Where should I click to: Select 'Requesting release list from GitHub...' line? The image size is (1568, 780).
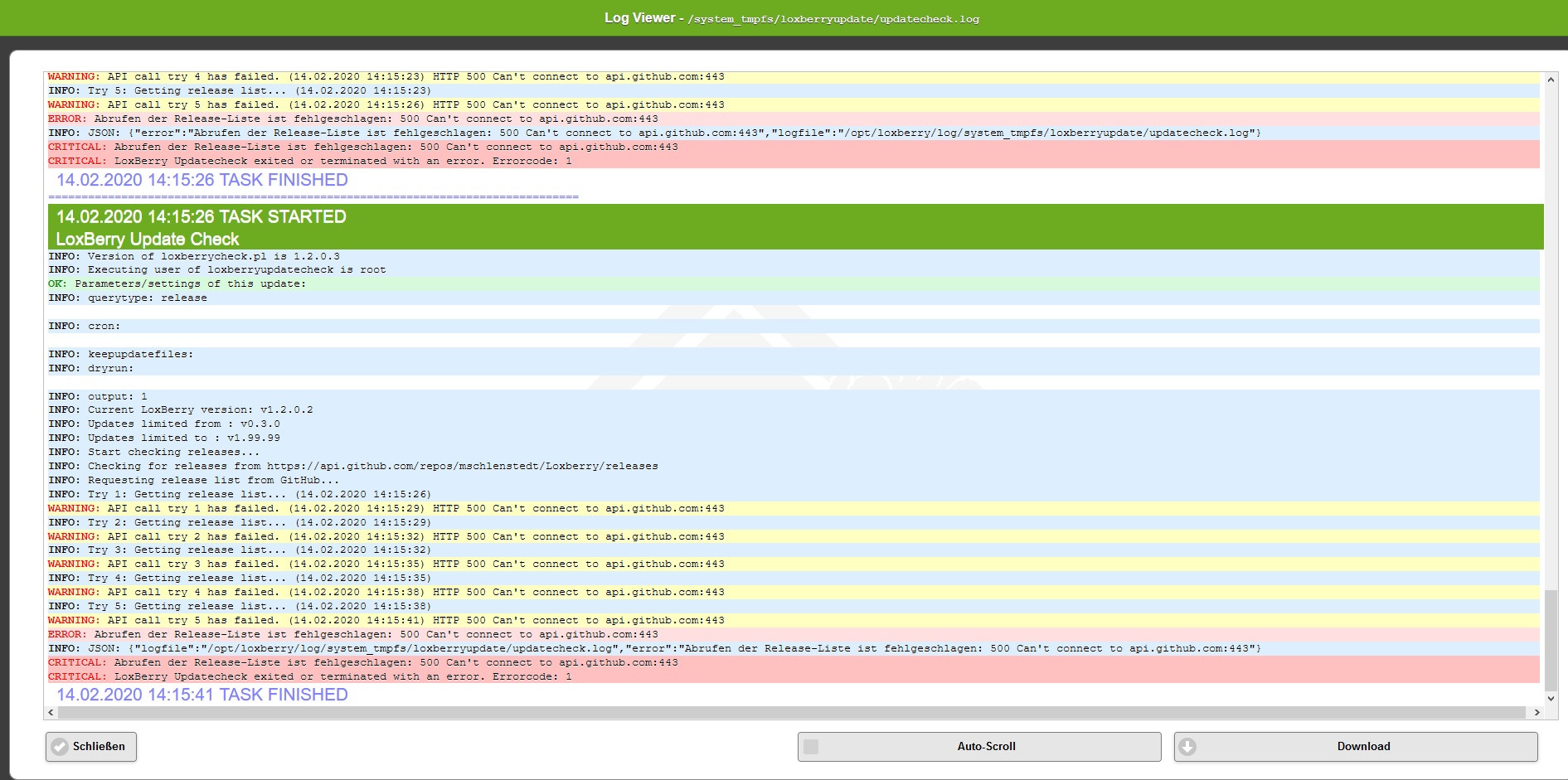click(x=794, y=480)
